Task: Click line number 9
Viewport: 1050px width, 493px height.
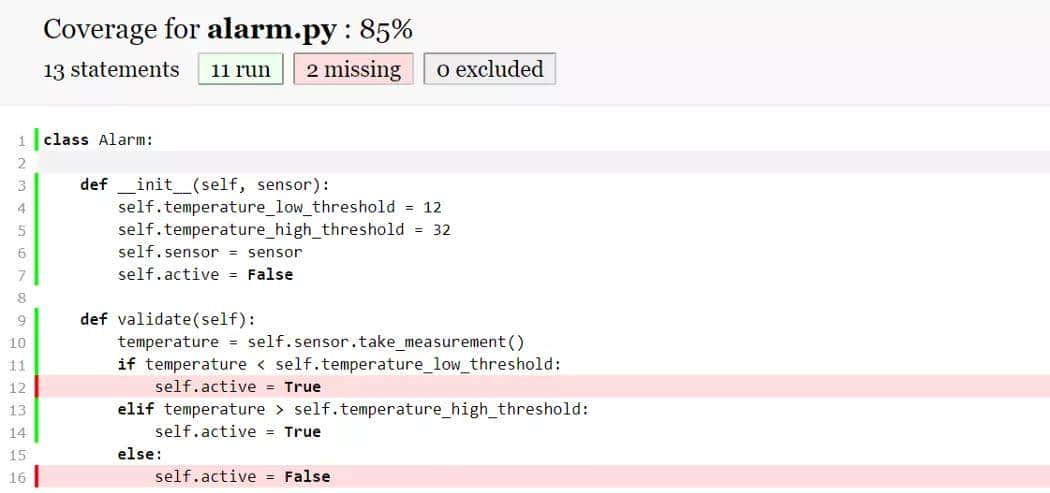Action: tap(21, 320)
